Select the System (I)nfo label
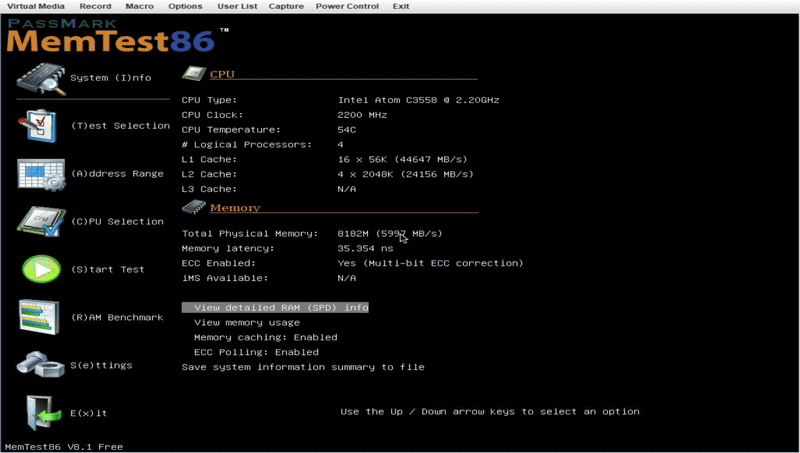Image resolution: width=800 pixels, height=453 pixels. (111, 78)
